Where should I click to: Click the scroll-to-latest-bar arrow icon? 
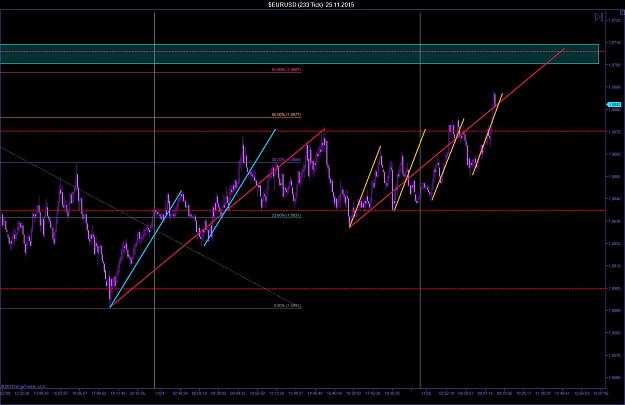coord(599,17)
